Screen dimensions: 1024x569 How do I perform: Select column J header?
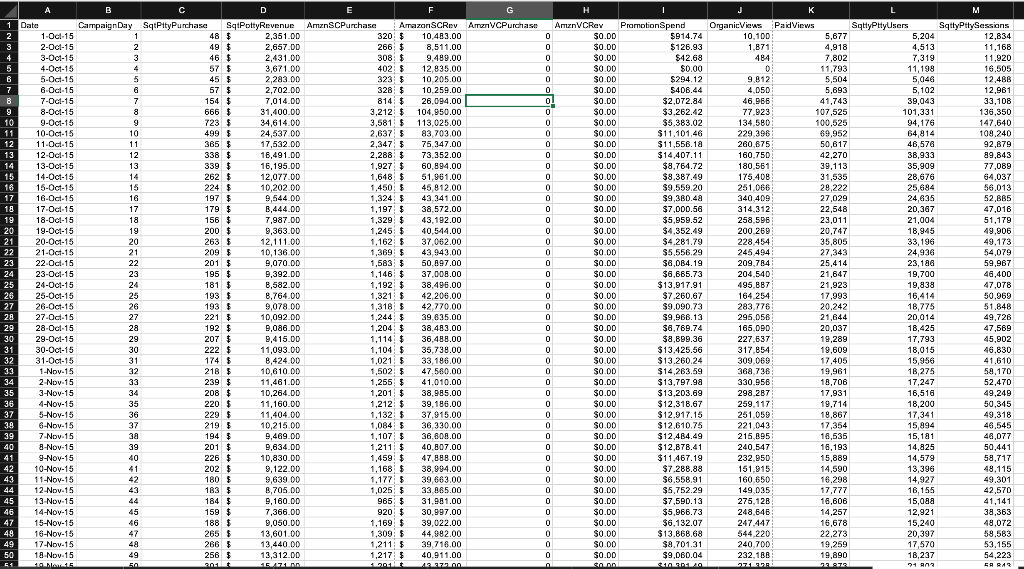tap(739, 10)
